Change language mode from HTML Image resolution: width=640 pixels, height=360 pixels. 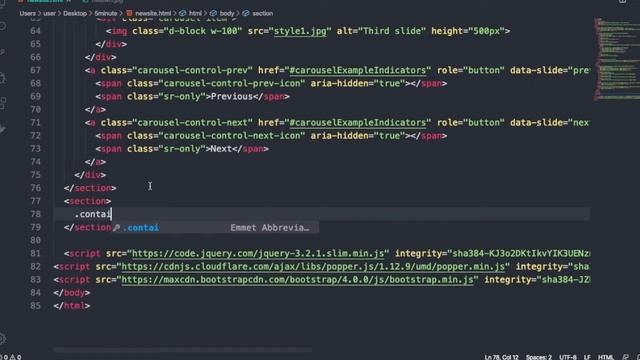click(606, 357)
